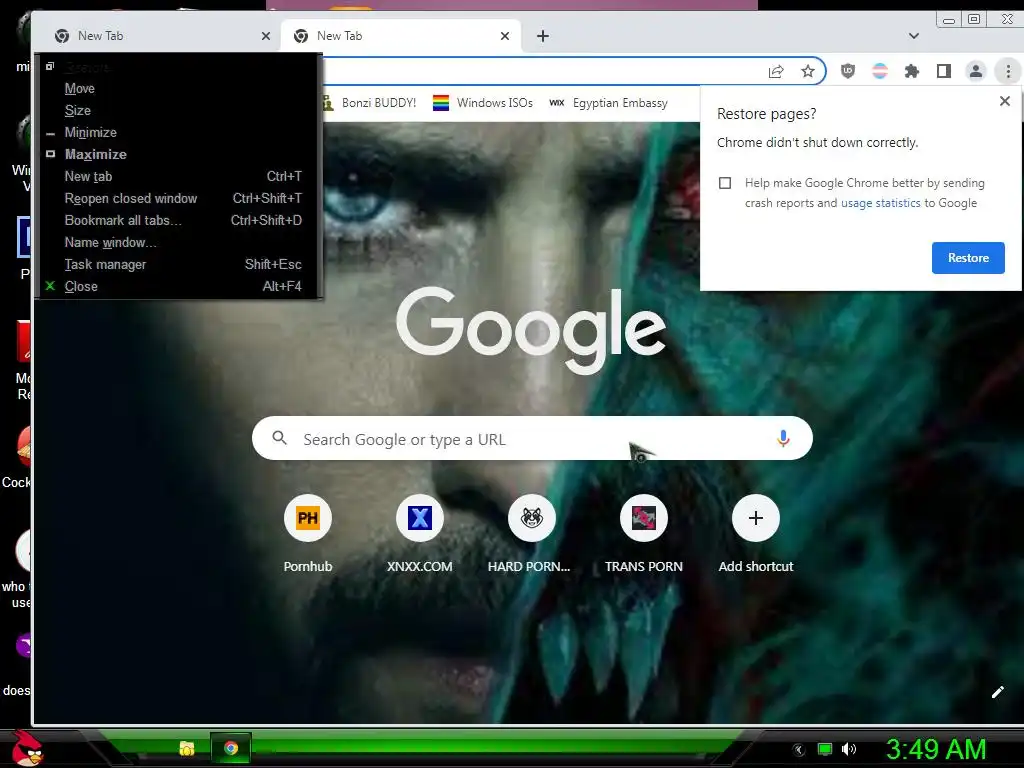Customize this page with the pencil icon
The image size is (1024, 768).
click(x=997, y=692)
